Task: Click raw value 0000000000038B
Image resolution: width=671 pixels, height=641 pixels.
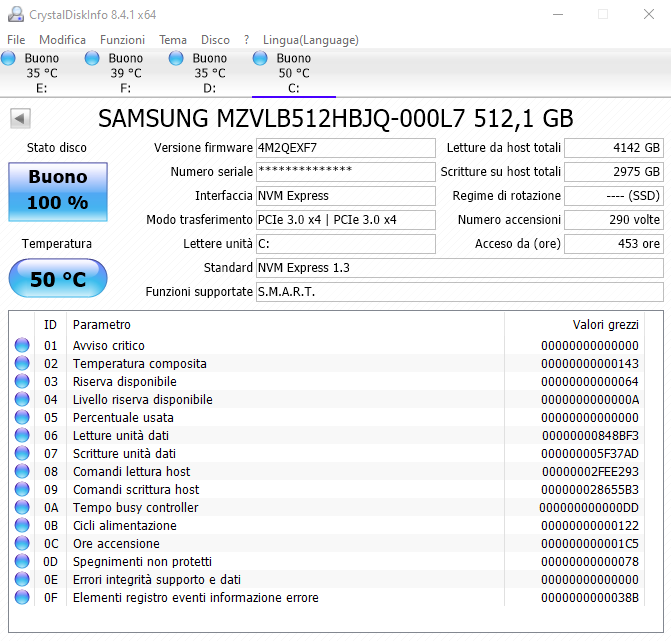Action: pos(590,597)
